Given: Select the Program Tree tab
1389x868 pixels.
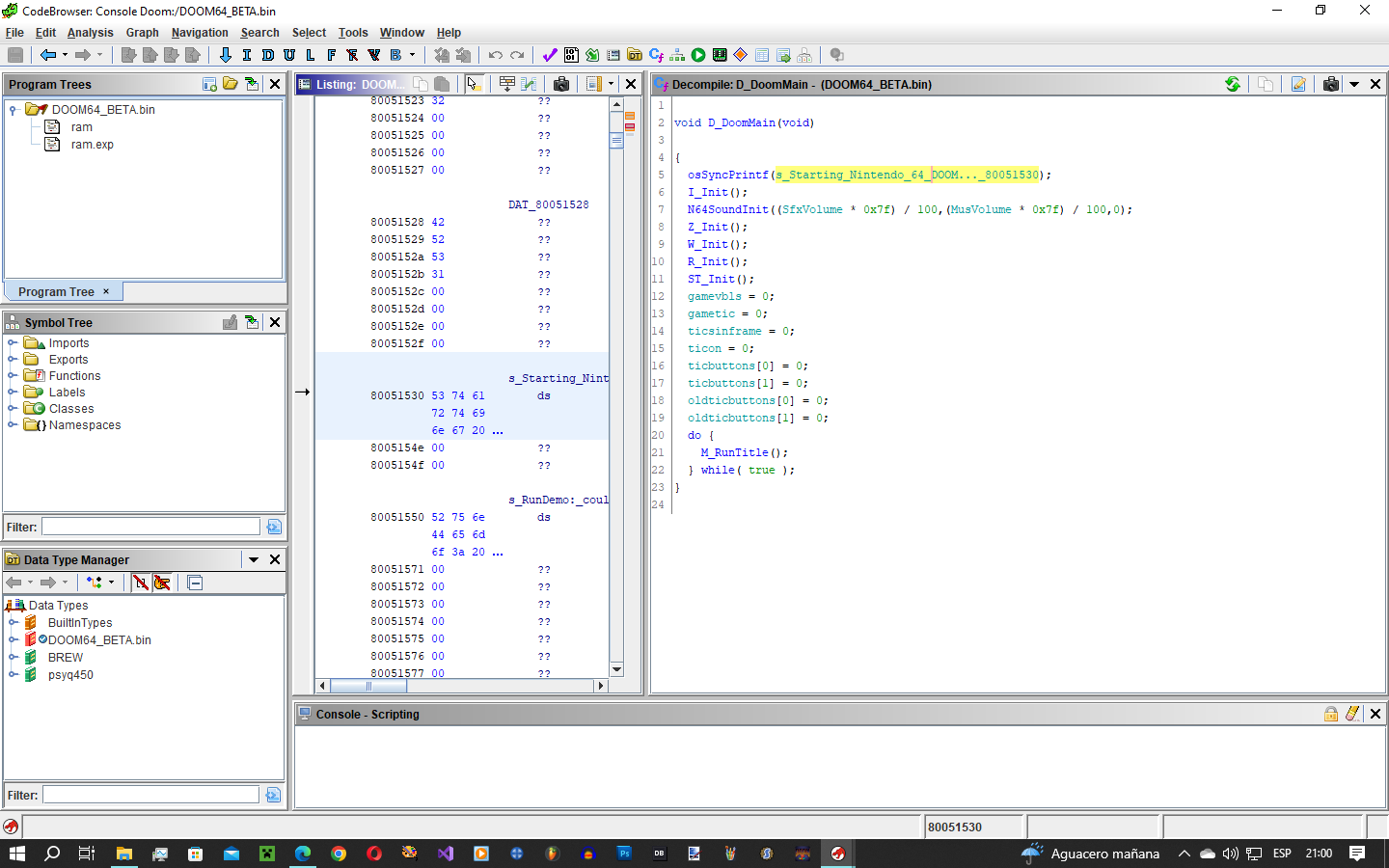Looking at the screenshot, I should 64,291.
